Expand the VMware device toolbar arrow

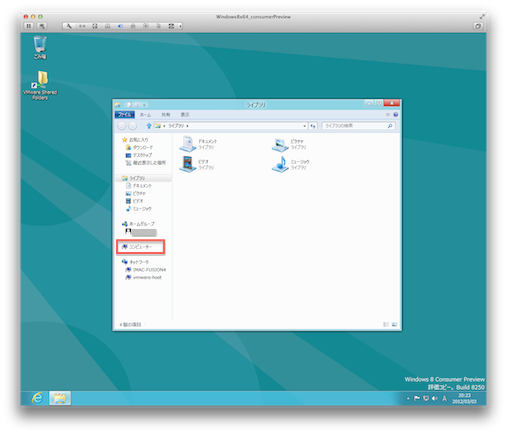pos(180,26)
